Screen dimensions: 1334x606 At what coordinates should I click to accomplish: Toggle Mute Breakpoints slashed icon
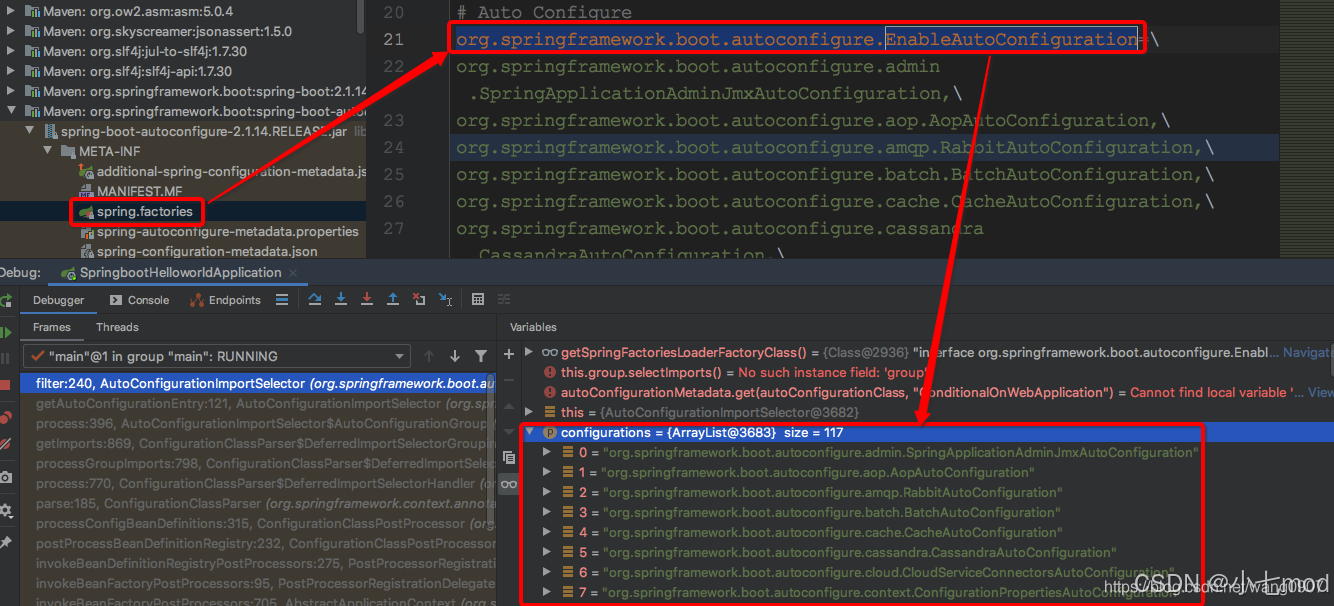5,443
